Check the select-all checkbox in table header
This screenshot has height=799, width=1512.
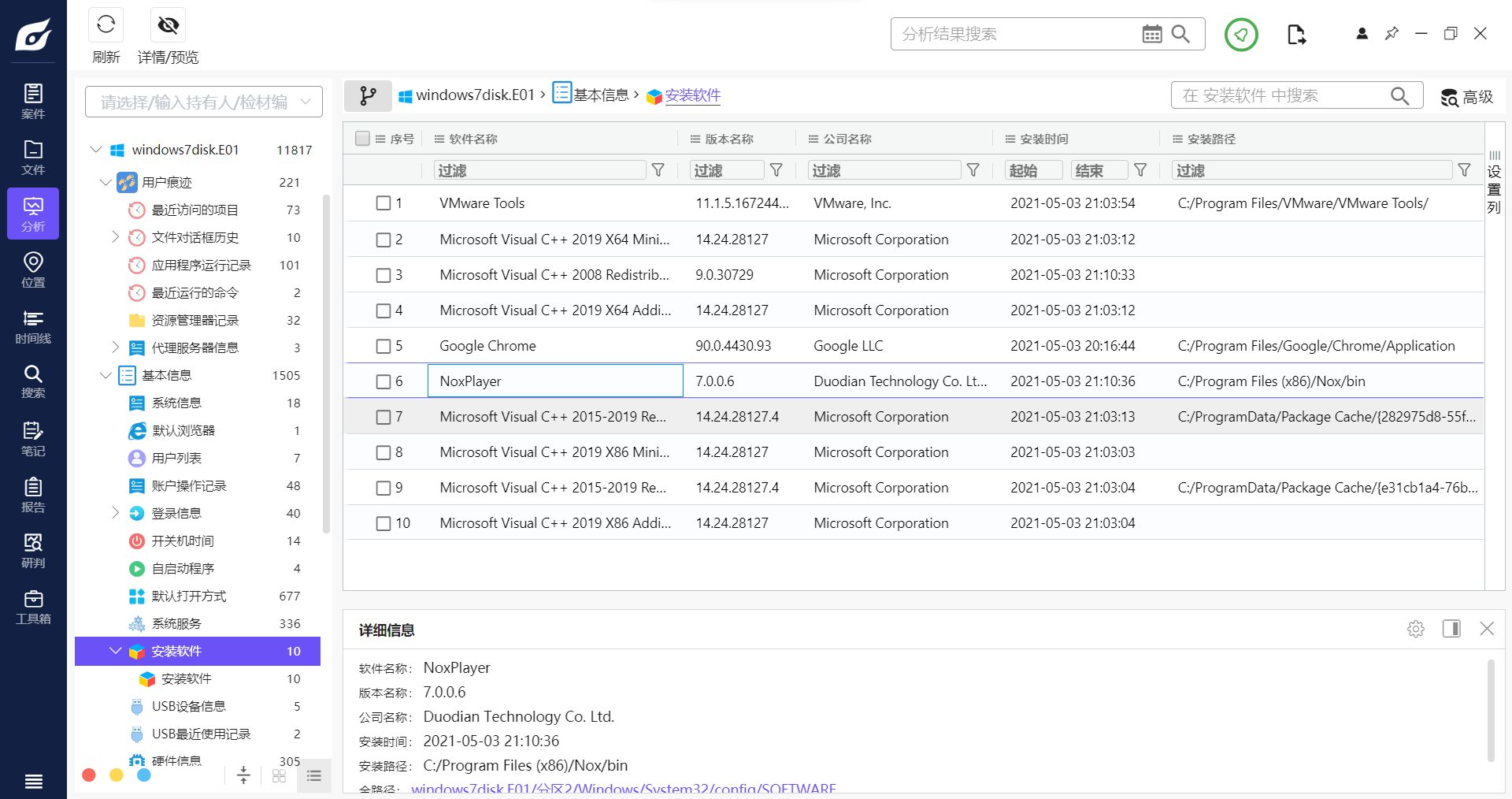click(x=362, y=139)
